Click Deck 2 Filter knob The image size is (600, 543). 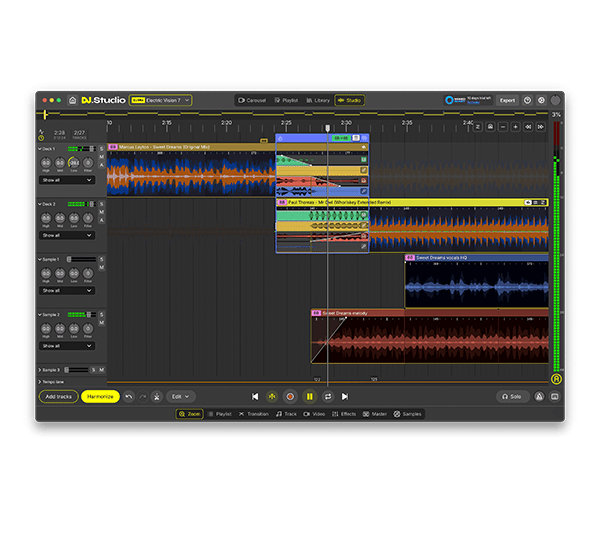coord(88,218)
